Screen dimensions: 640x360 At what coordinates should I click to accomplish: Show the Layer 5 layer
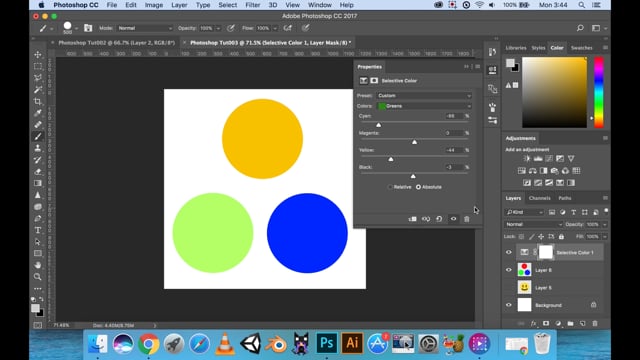click(509, 287)
